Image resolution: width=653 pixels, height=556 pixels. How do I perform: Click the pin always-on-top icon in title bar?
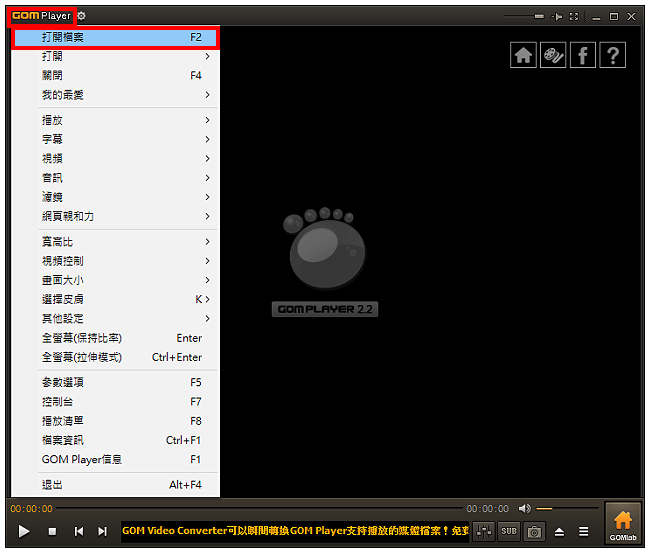[557, 17]
